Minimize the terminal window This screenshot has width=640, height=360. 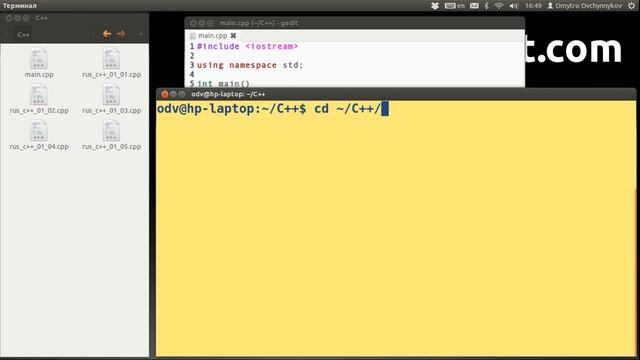click(x=173, y=94)
